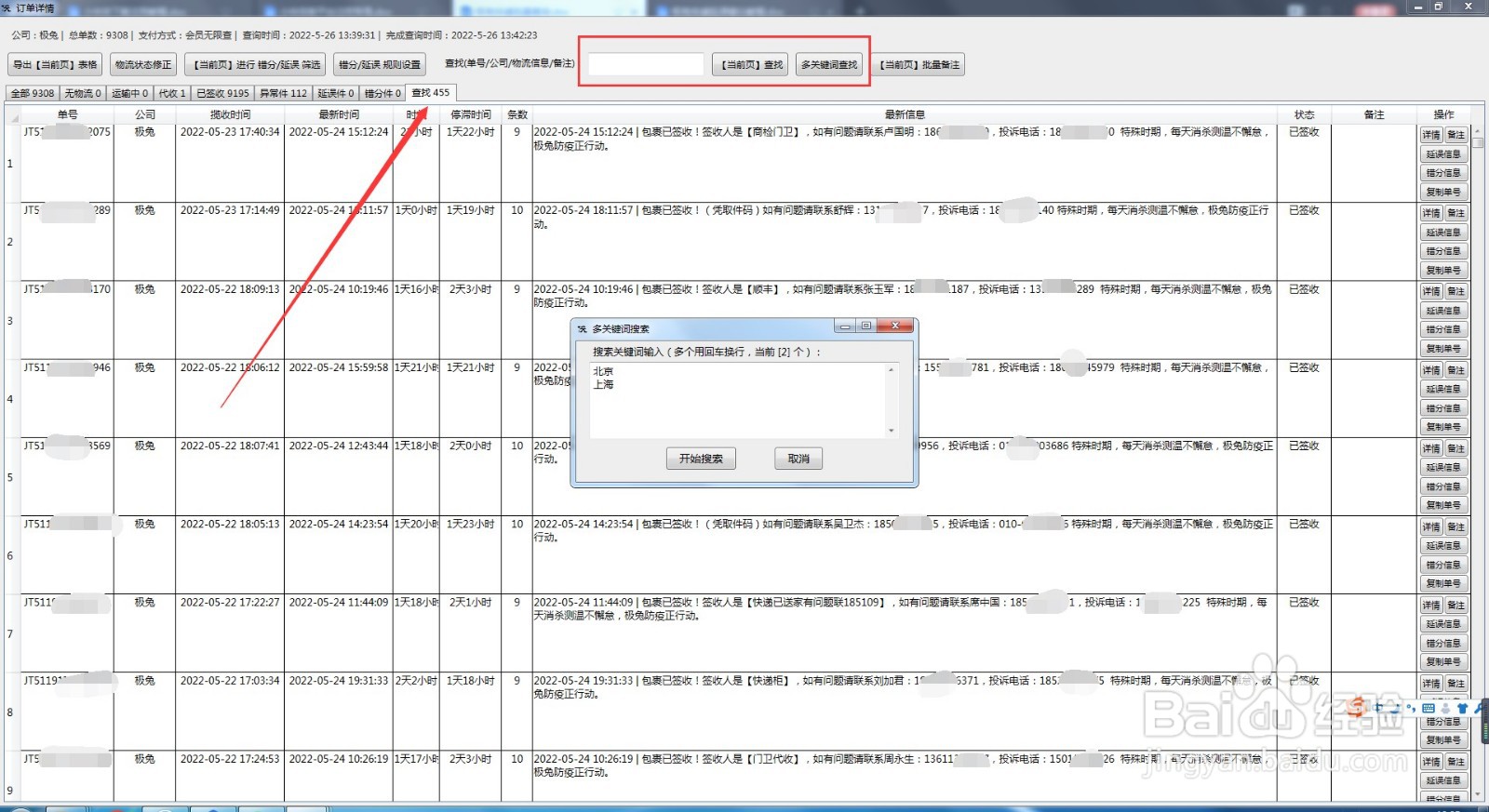Image resolution: width=1489 pixels, height=812 pixels.
Task: Click the 操作 column header
Action: coord(1443,114)
